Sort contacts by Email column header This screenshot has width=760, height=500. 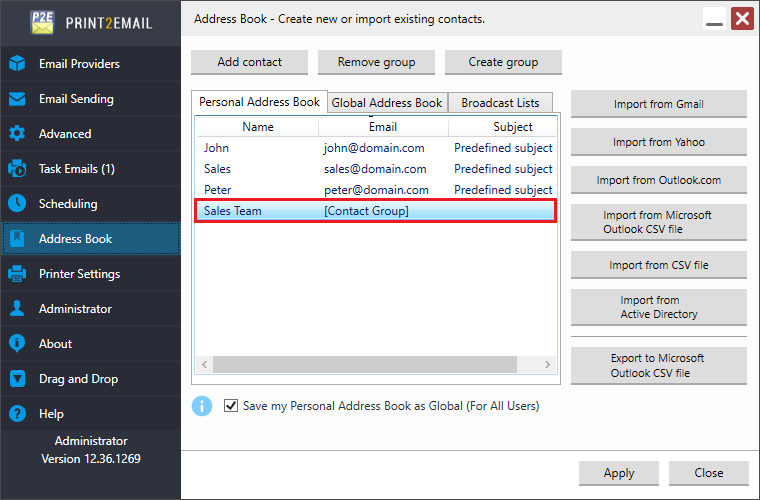click(x=382, y=127)
